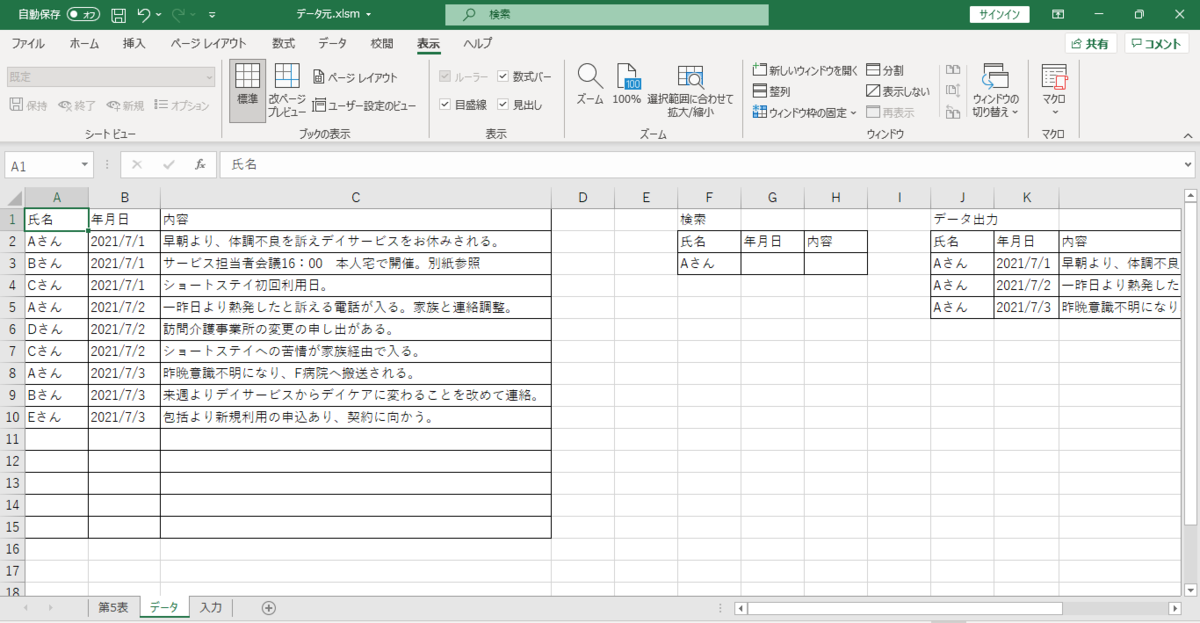Open the 入力 sheet tab
The width and height of the screenshot is (1200, 623).
210,607
